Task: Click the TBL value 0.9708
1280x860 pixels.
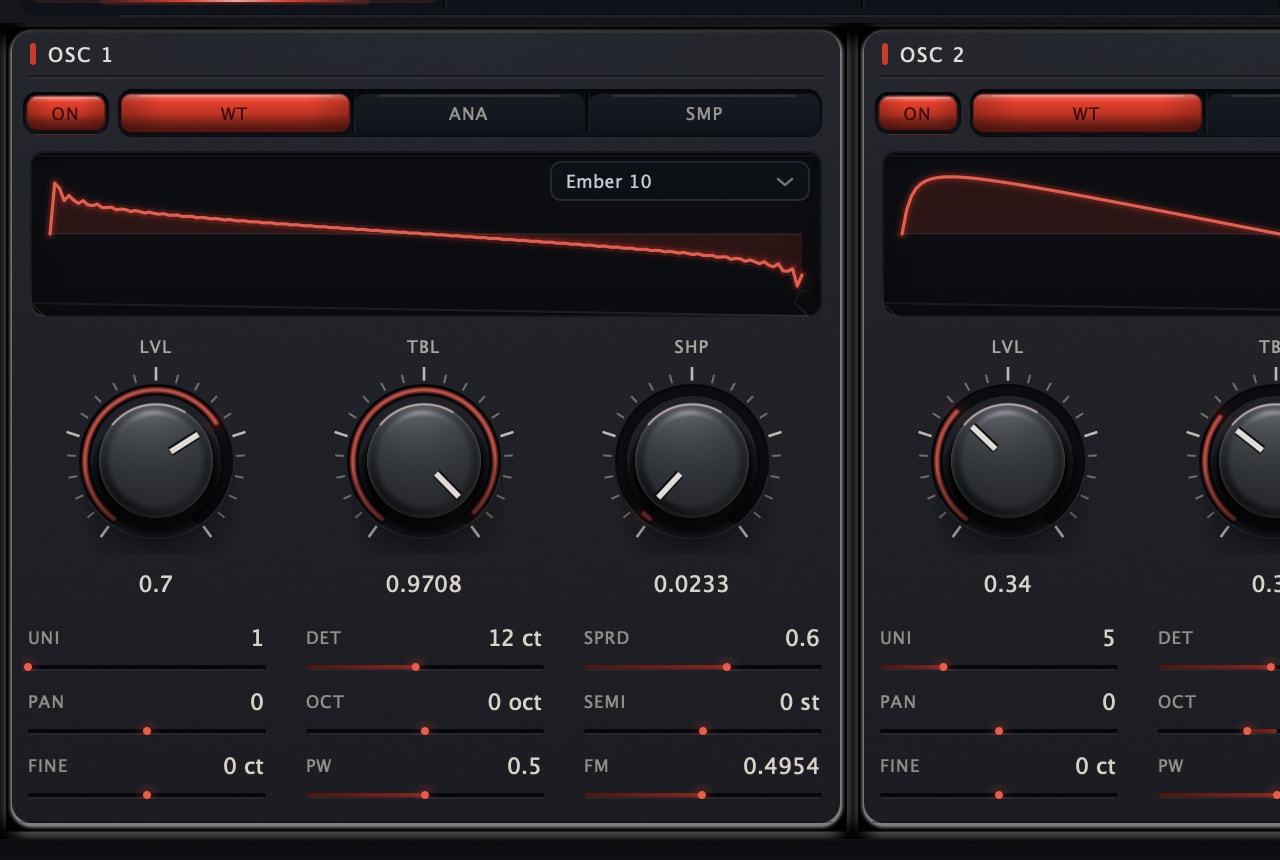Action: pos(424,584)
